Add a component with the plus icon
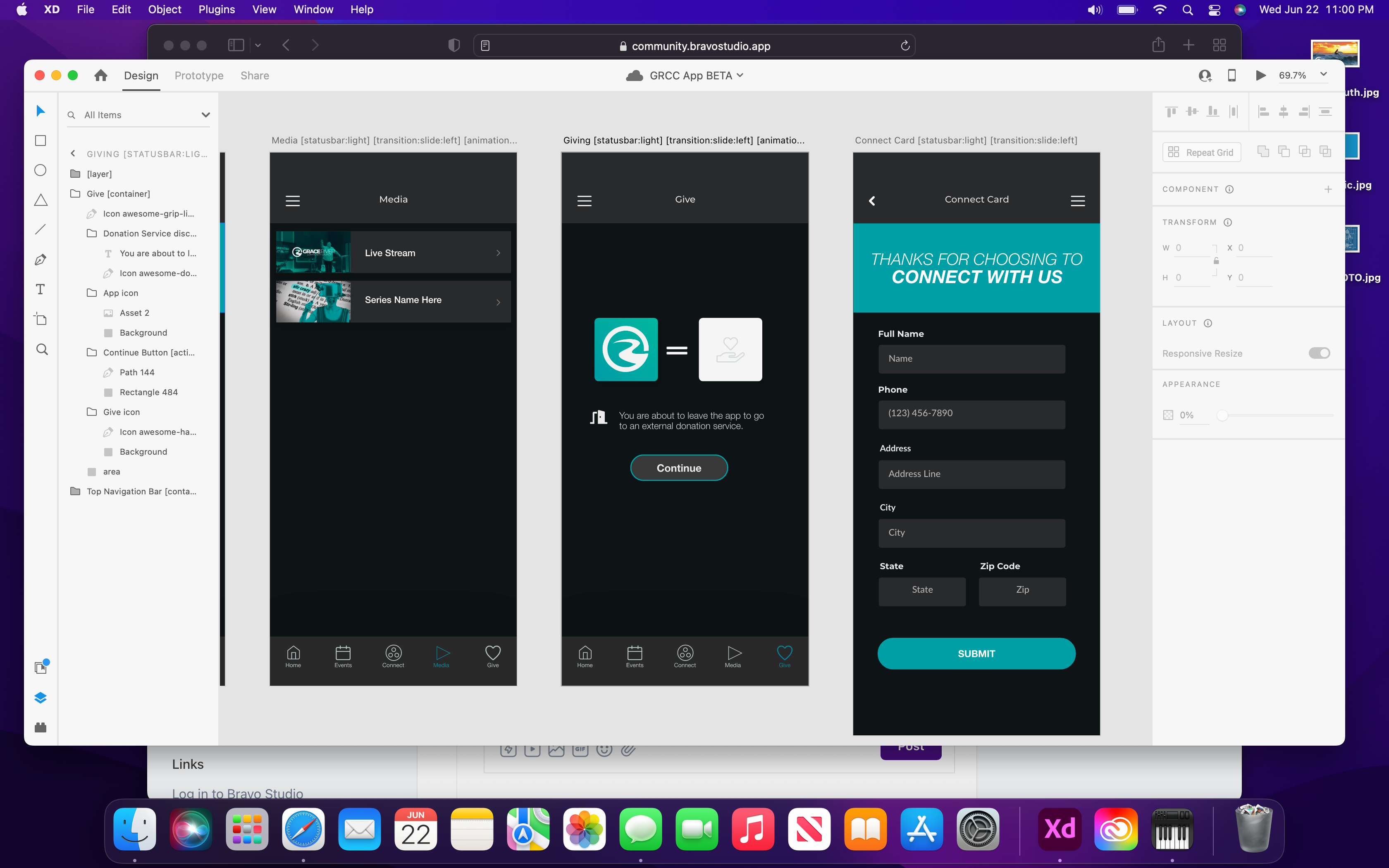This screenshot has height=868, width=1389. [1328, 189]
